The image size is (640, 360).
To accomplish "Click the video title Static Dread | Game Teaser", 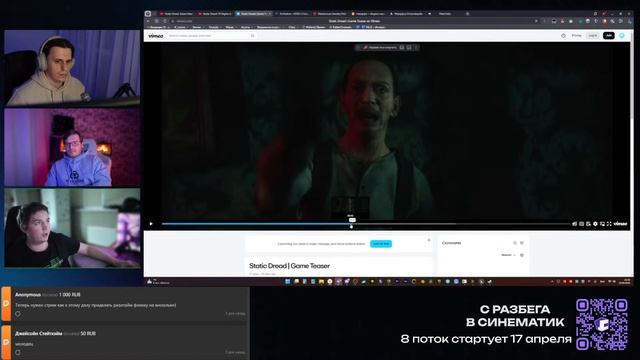I will [x=289, y=266].
